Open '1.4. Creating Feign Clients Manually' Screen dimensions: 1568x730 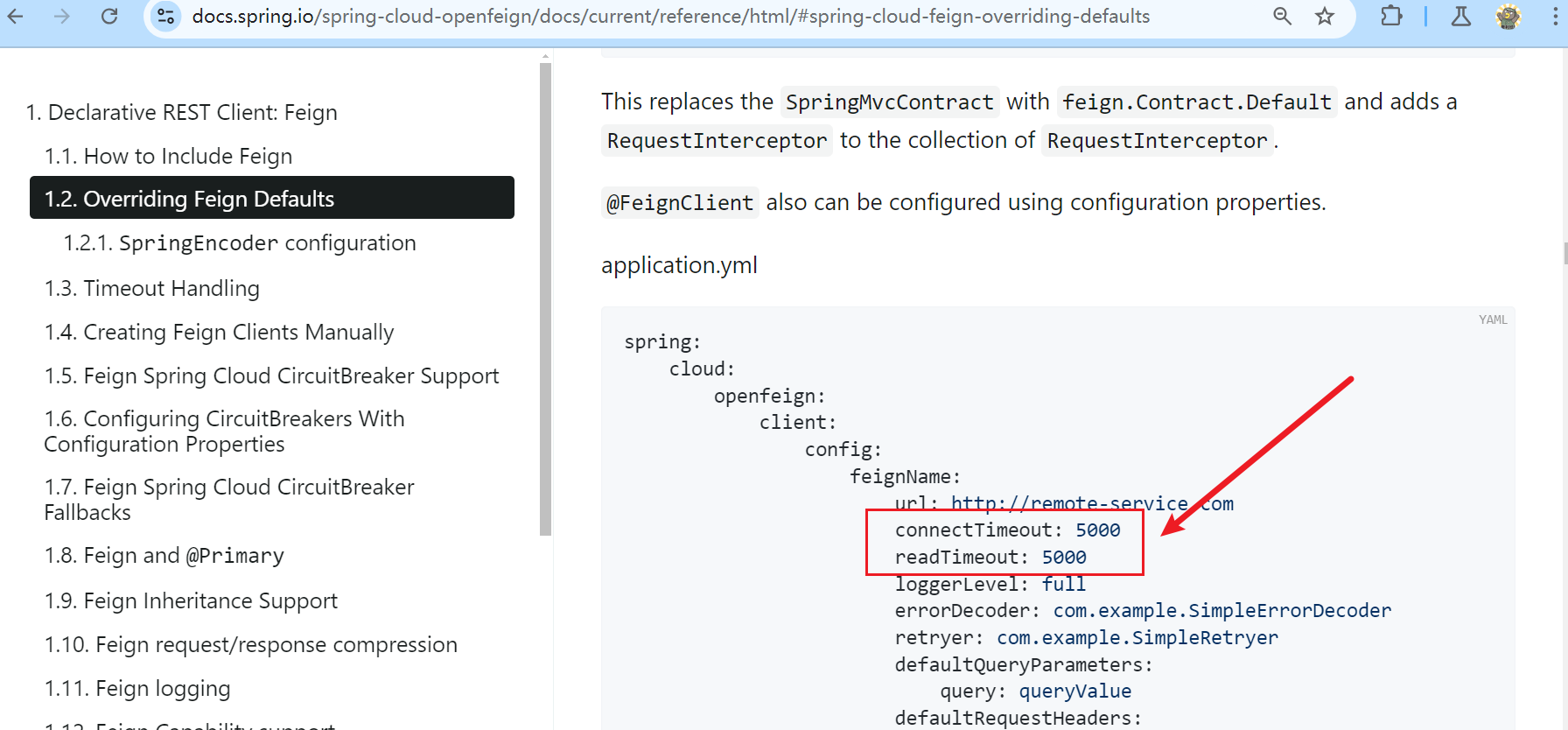coord(220,332)
